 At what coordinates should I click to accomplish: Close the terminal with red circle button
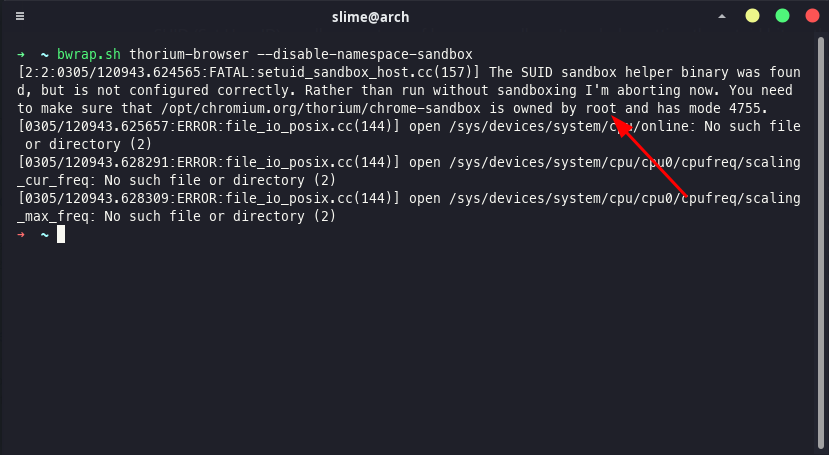pyautogui.click(x=812, y=16)
